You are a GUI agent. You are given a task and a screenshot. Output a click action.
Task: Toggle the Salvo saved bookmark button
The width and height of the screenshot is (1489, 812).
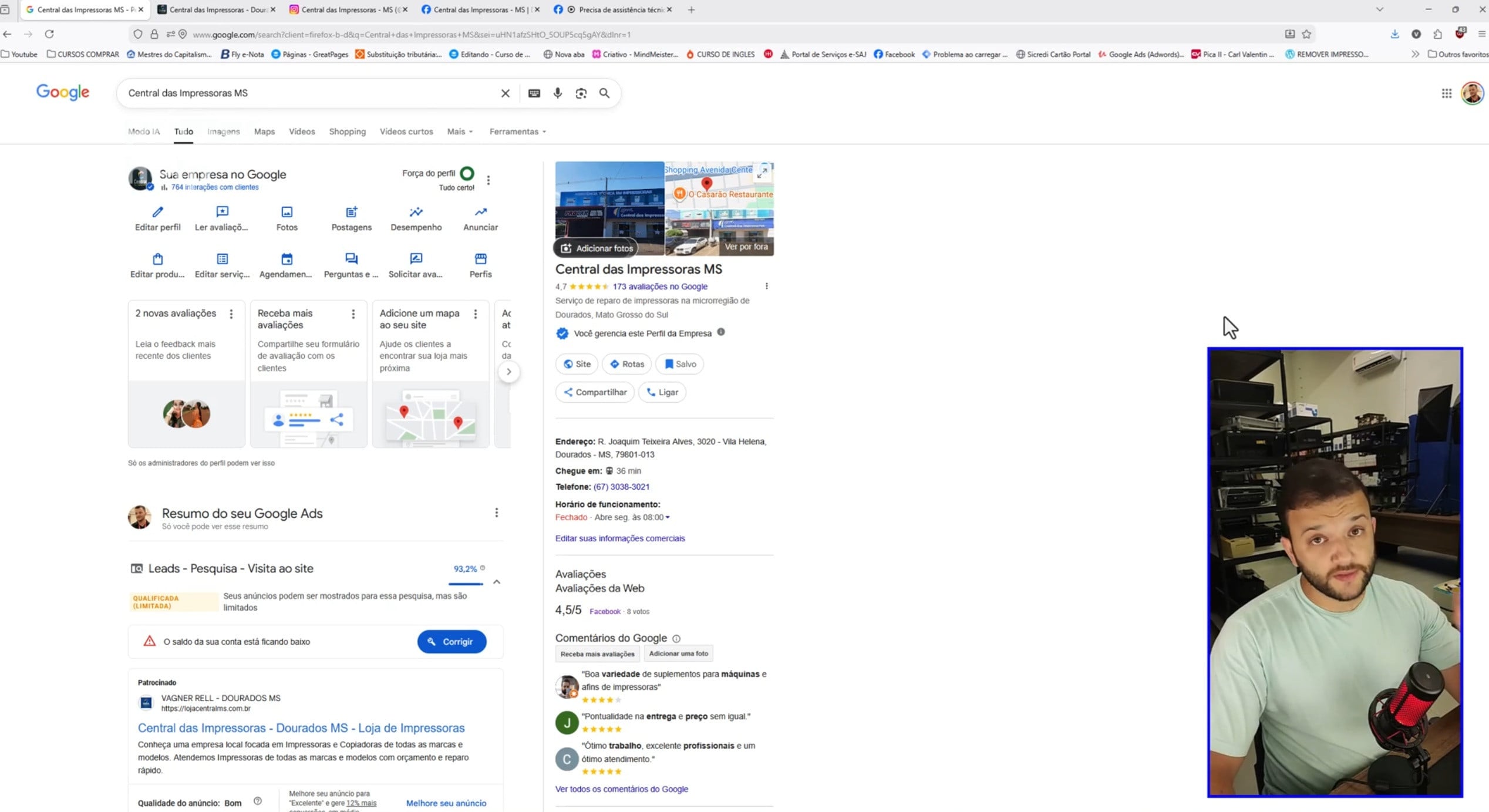click(679, 364)
